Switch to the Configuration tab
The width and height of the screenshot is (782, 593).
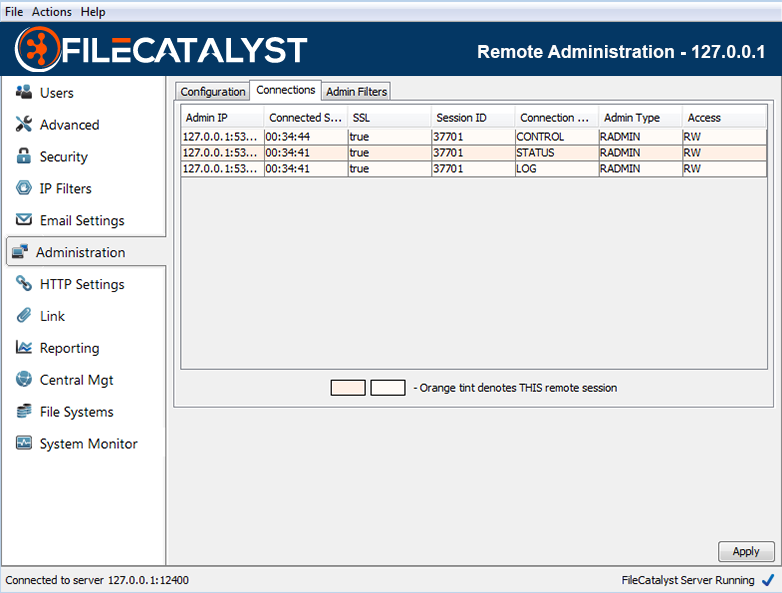coord(212,91)
